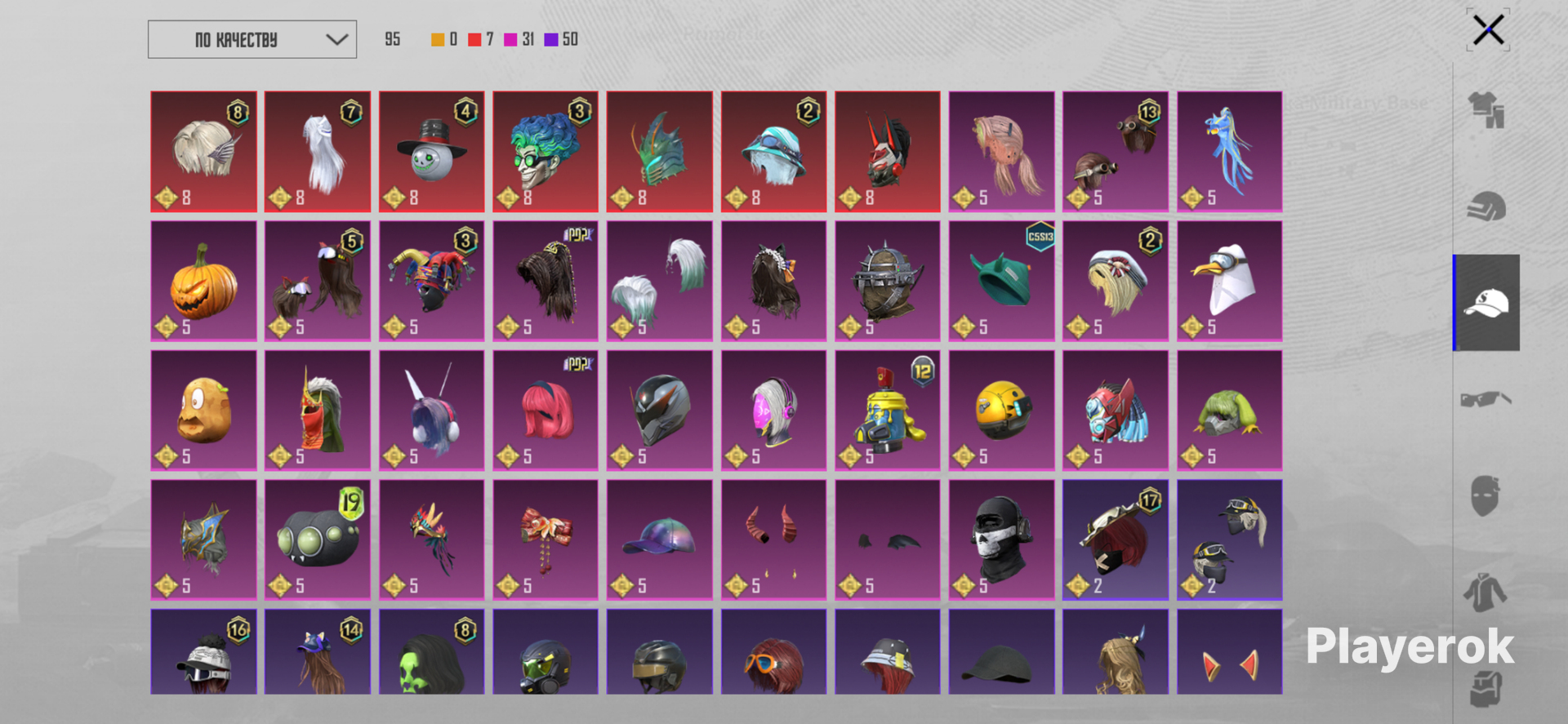Close the inventory with the X button
This screenshot has width=1568, height=724.
click(x=1488, y=30)
